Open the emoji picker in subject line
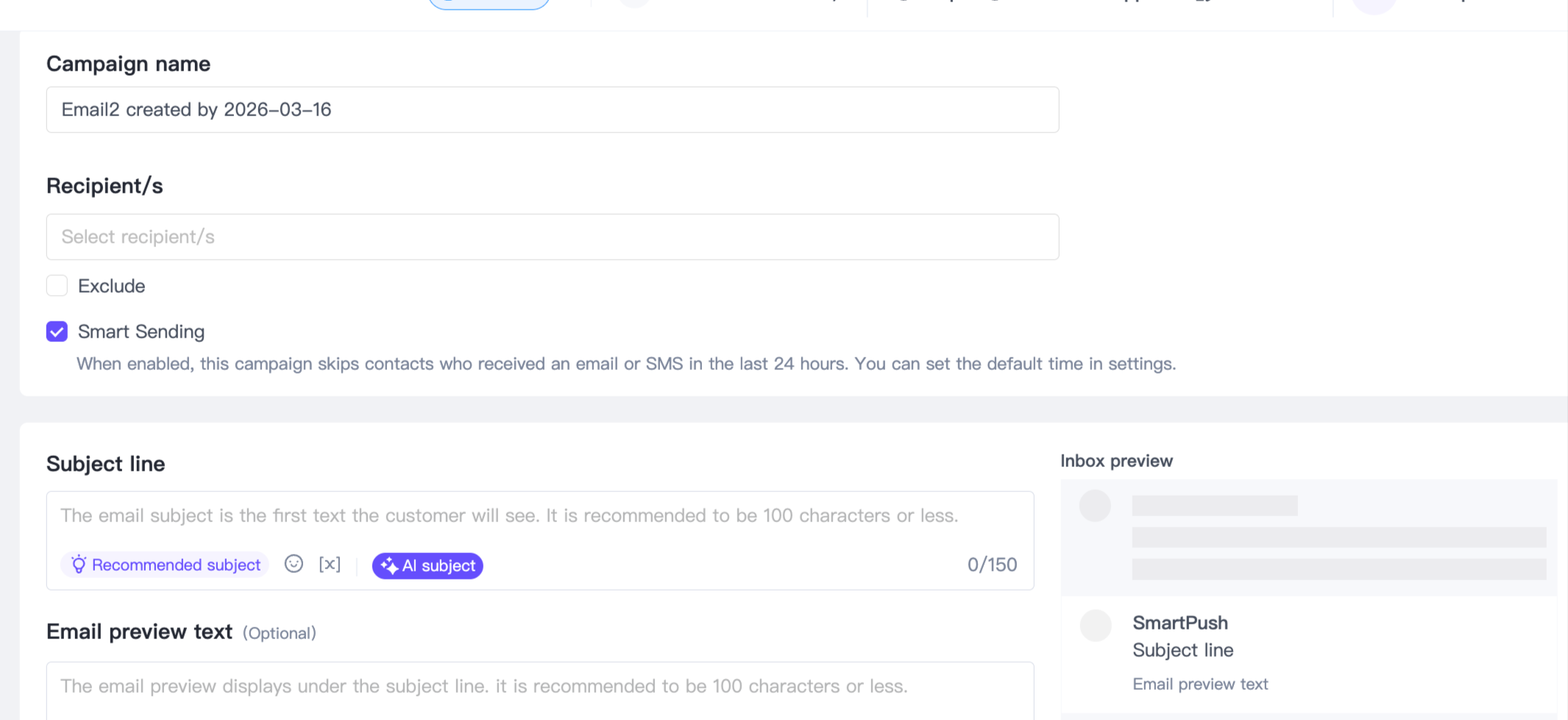This screenshot has width=1568, height=720. 294,564
